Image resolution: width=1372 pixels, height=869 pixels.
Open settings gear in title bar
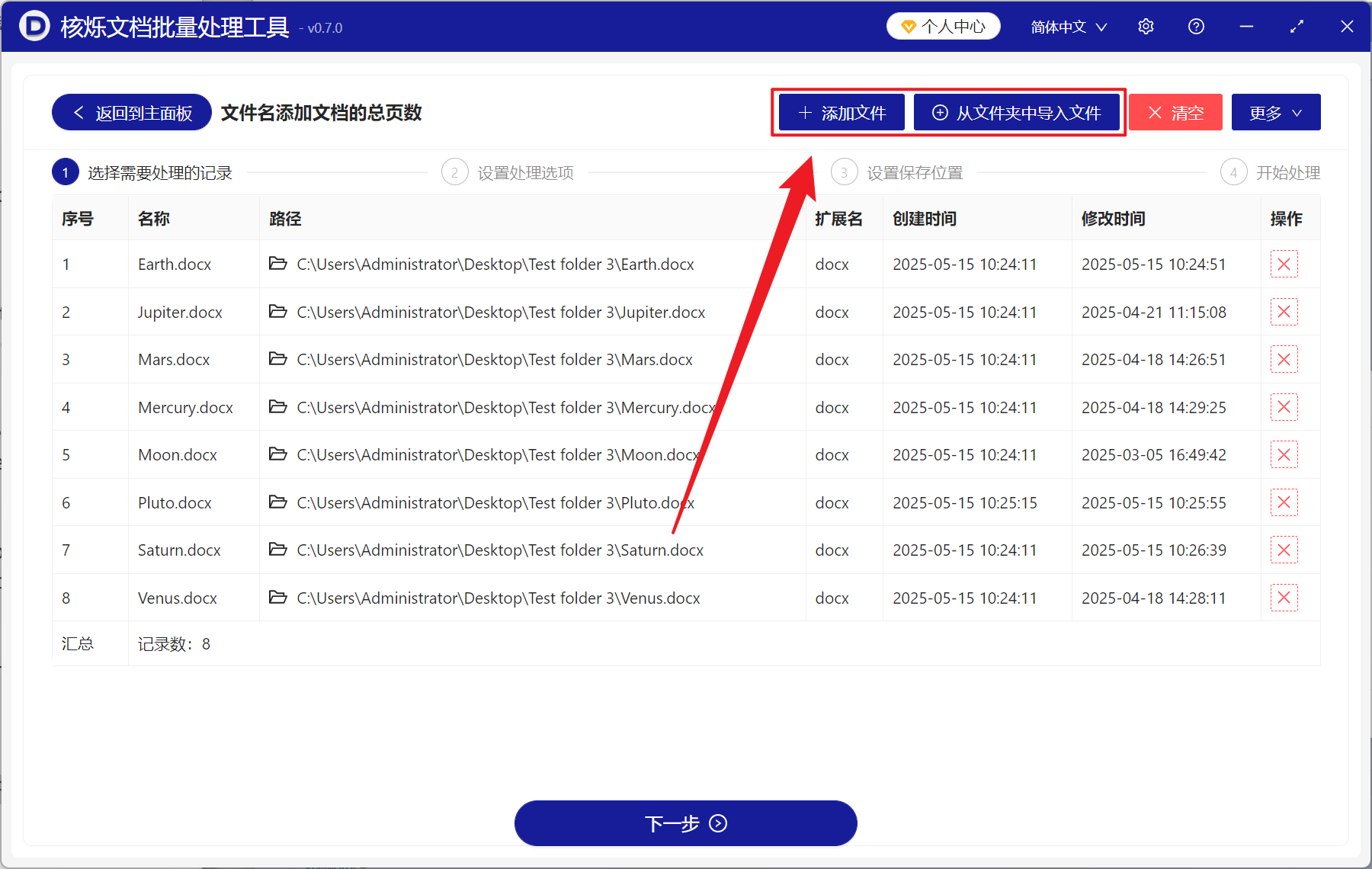click(x=1146, y=27)
